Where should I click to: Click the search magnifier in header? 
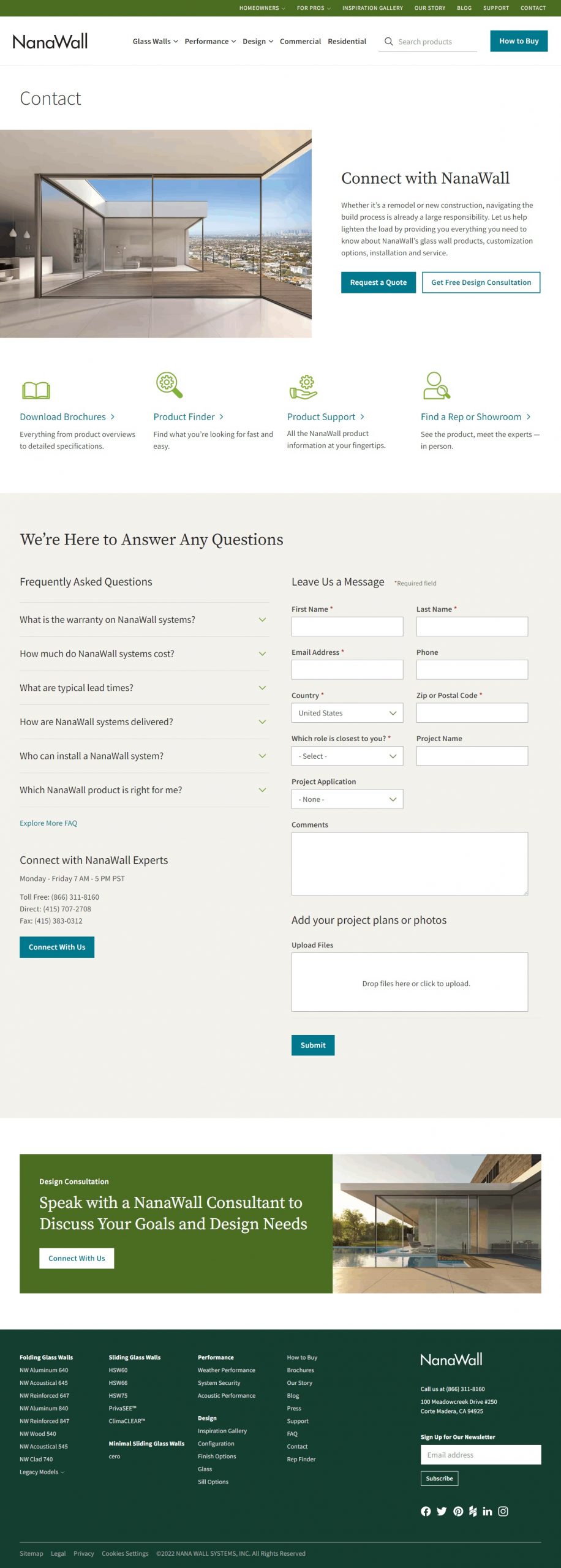pos(390,41)
